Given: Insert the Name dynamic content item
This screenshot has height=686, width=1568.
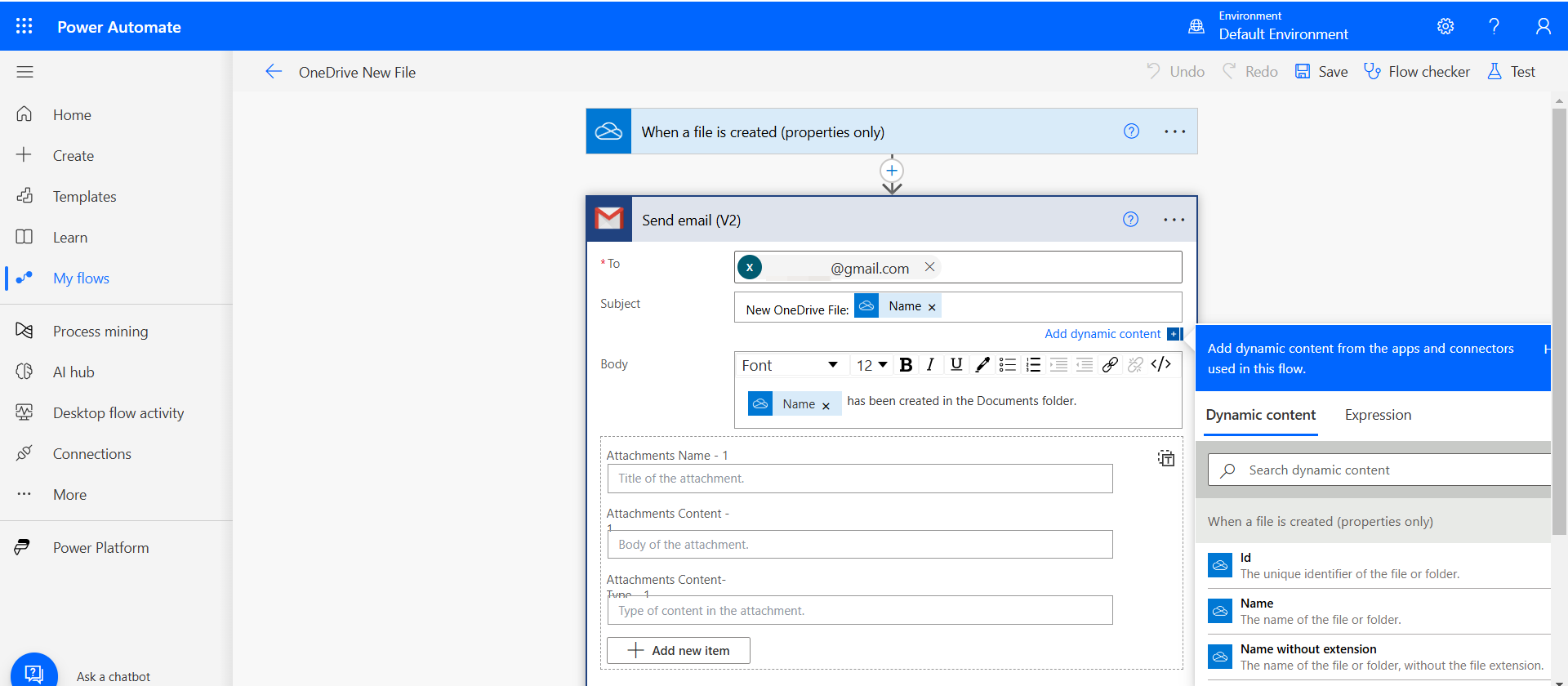Looking at the screenshot, I should click(x=1379, y=611).
